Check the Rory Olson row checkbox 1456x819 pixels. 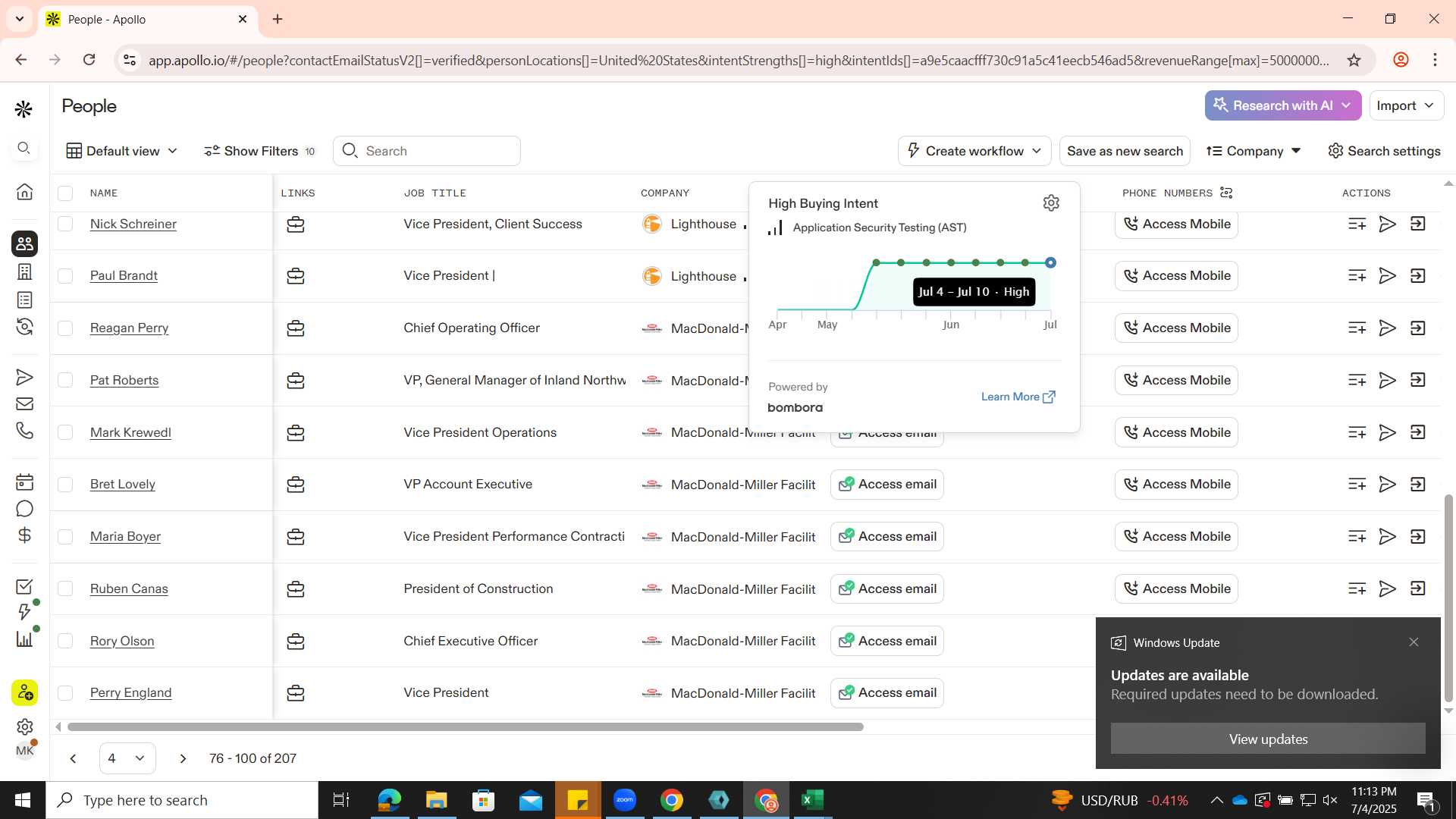[x=65, y=641]
